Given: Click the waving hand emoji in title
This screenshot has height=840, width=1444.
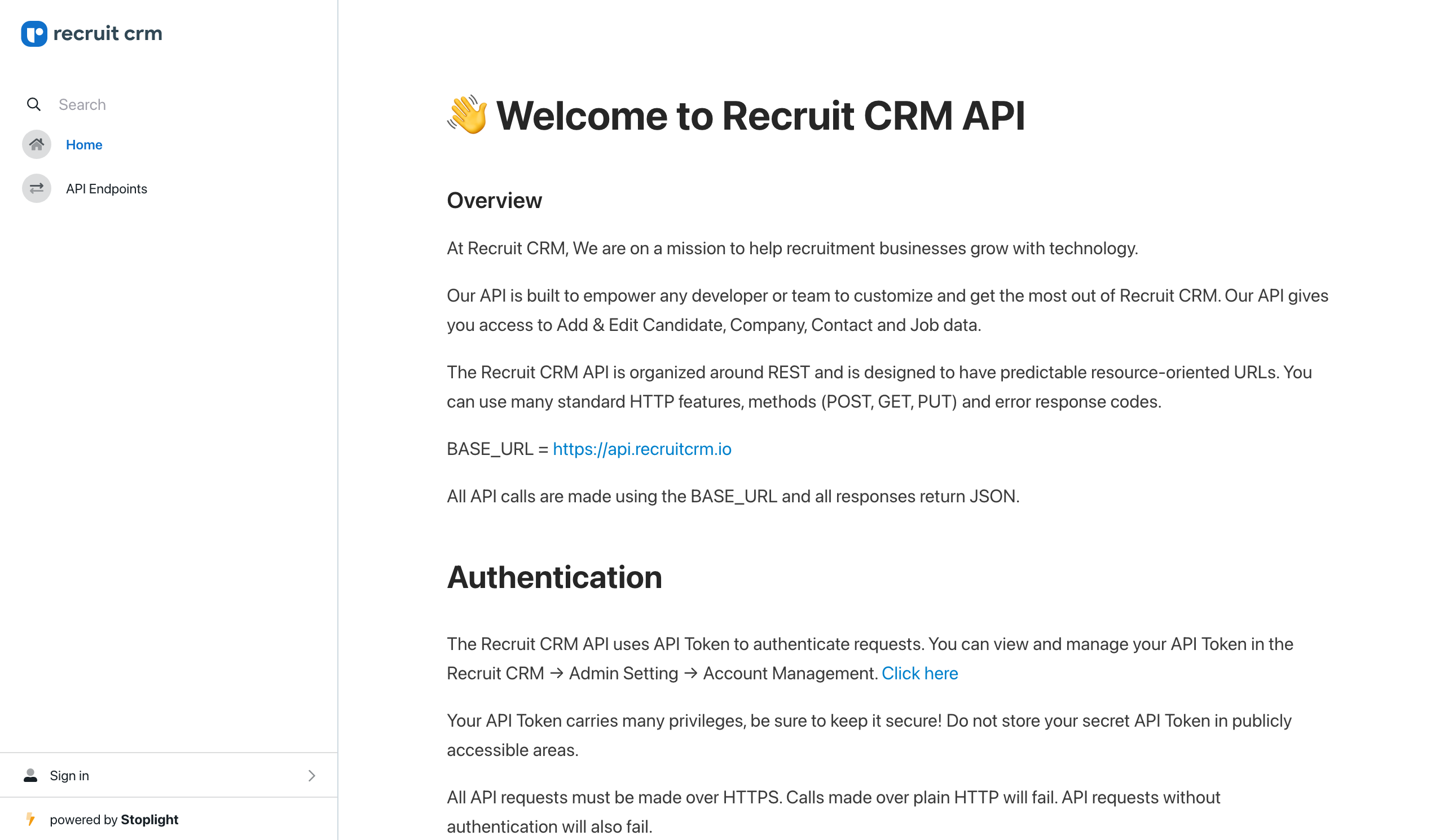Looking at the screenshot, I should tap(468, 114).
